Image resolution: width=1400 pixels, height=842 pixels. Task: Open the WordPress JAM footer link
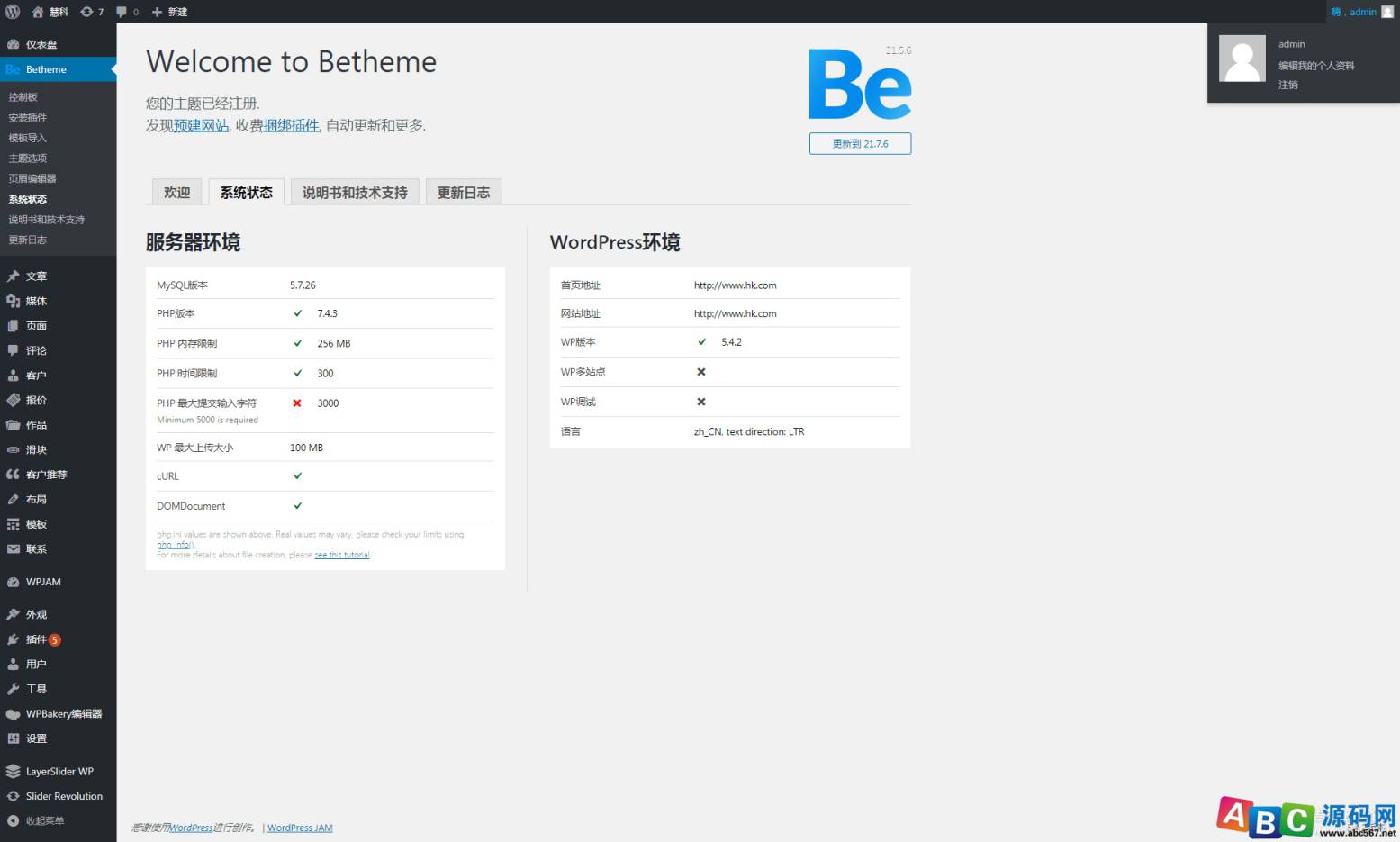(x=300, y=828)
